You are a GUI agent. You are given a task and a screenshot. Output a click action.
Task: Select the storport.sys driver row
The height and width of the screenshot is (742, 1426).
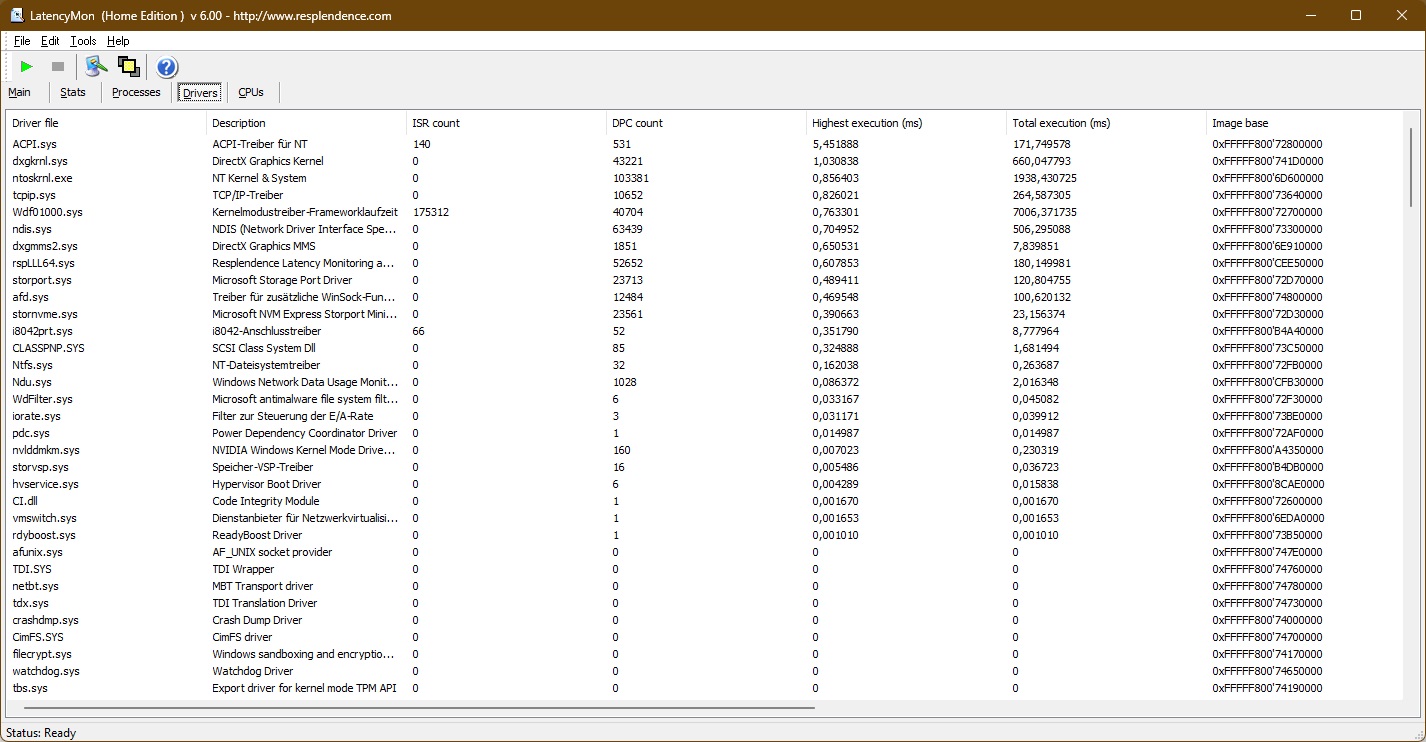tap(705, 280)
